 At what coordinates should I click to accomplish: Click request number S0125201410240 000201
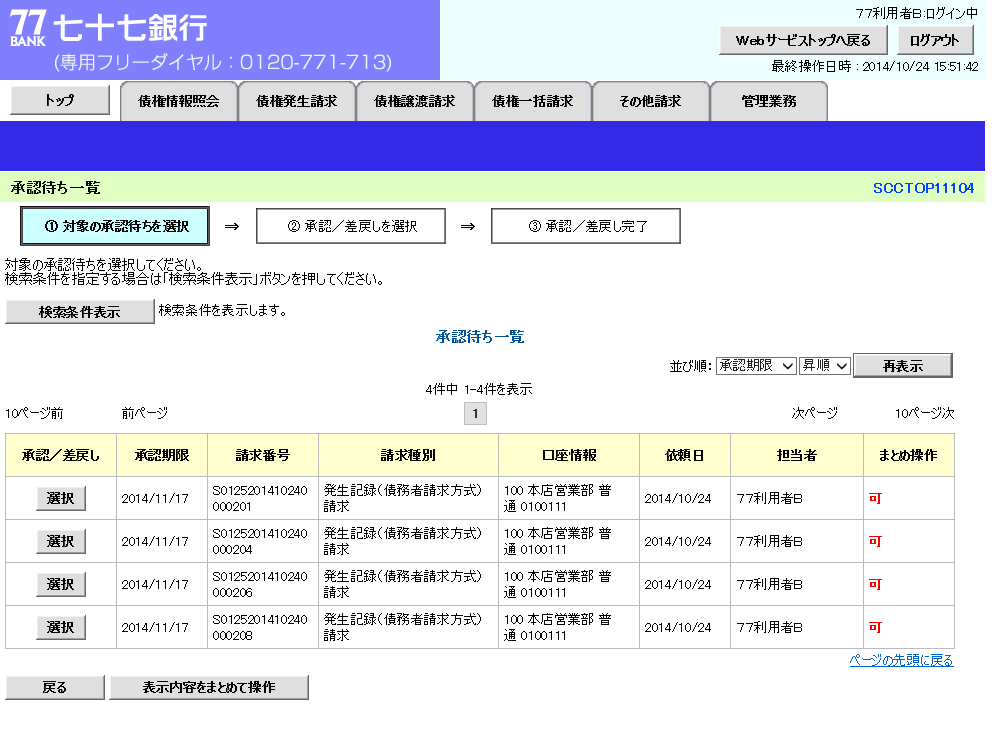tap(260, 498)
